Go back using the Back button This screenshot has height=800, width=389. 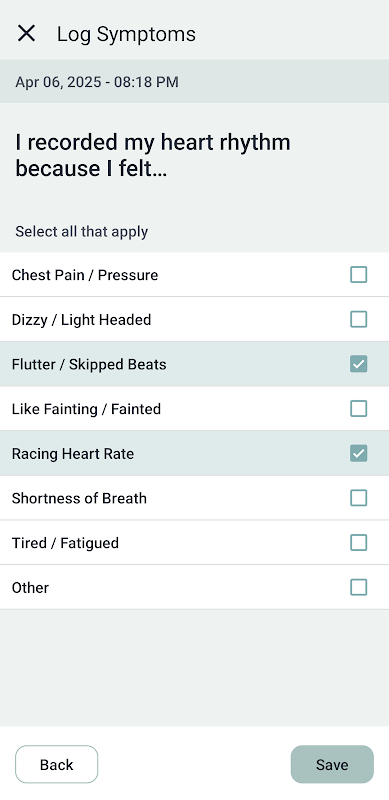click(x=57, y=764)
